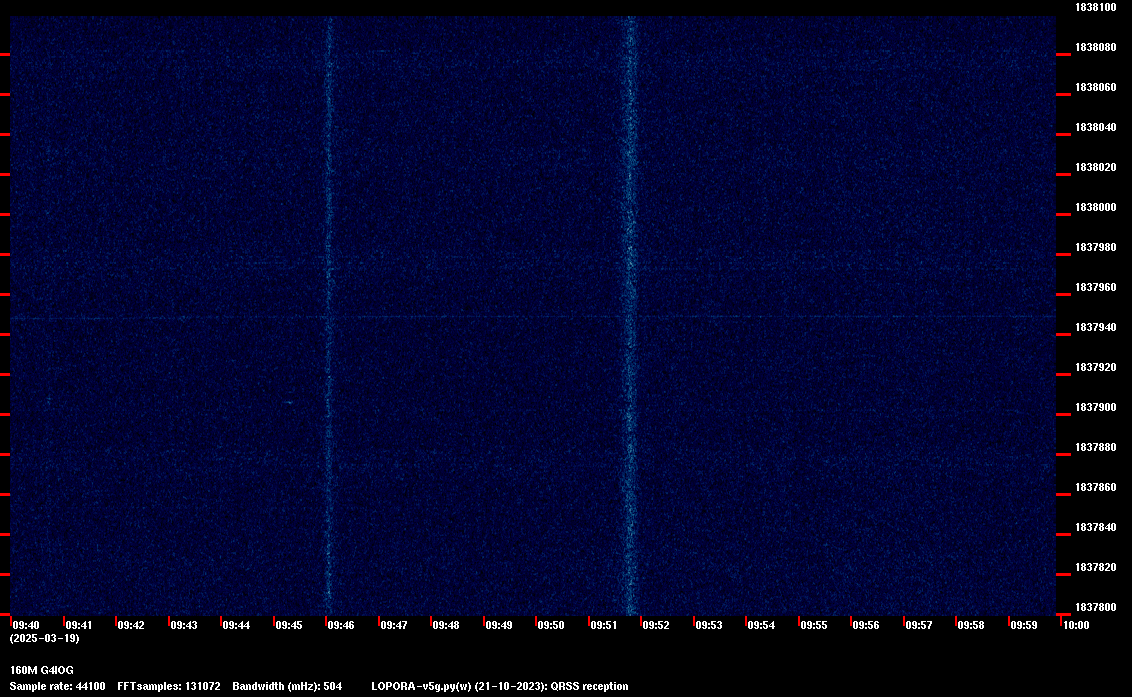Select the 1838100 frequency label
This screenshot has width=1132, height=697.
point(1095,7)
